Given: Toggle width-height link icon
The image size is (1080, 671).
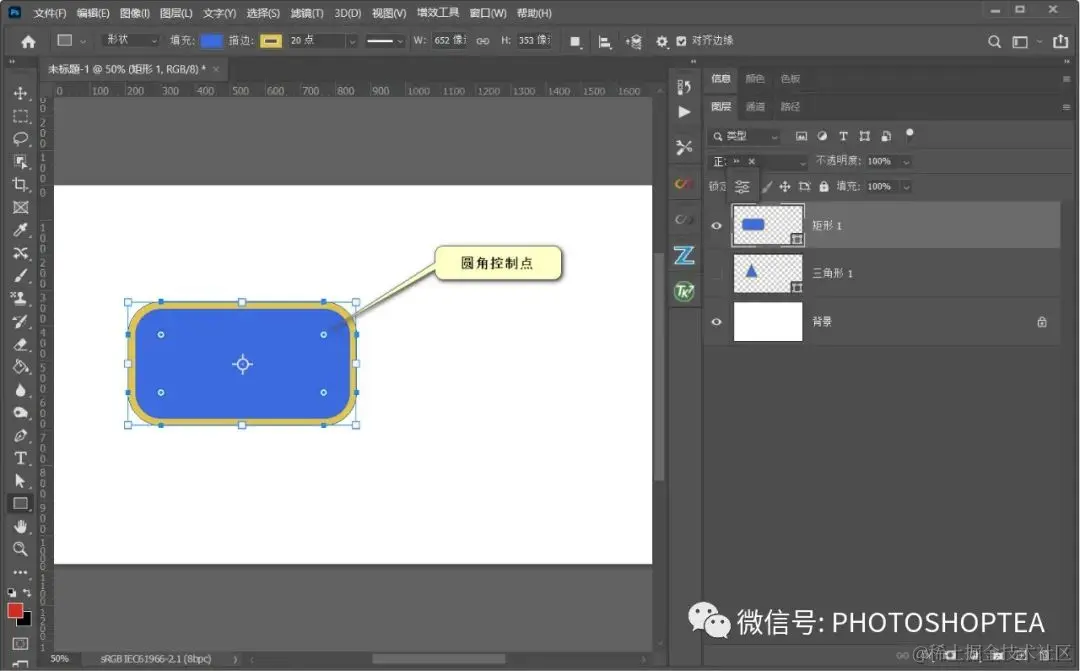Looking at the screenshot, I should 483,41.
